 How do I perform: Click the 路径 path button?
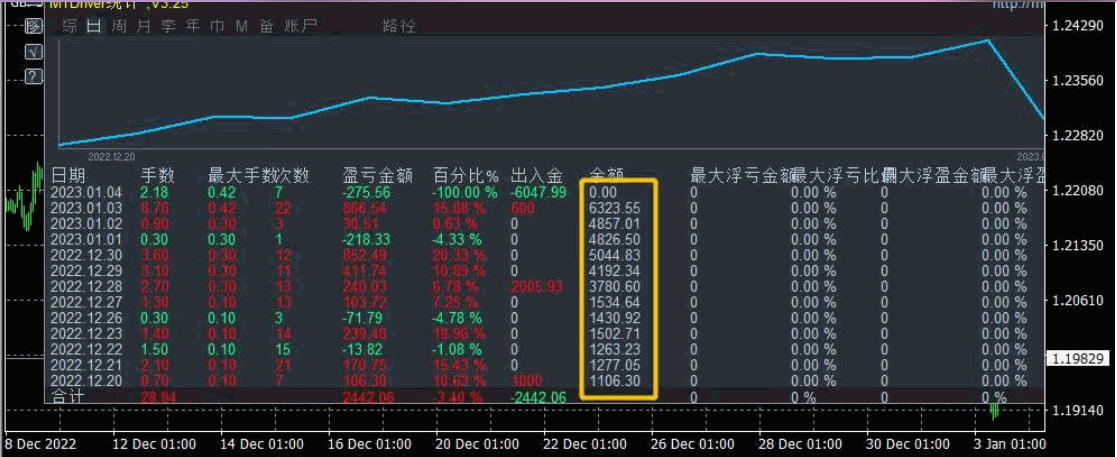[399, 27]
